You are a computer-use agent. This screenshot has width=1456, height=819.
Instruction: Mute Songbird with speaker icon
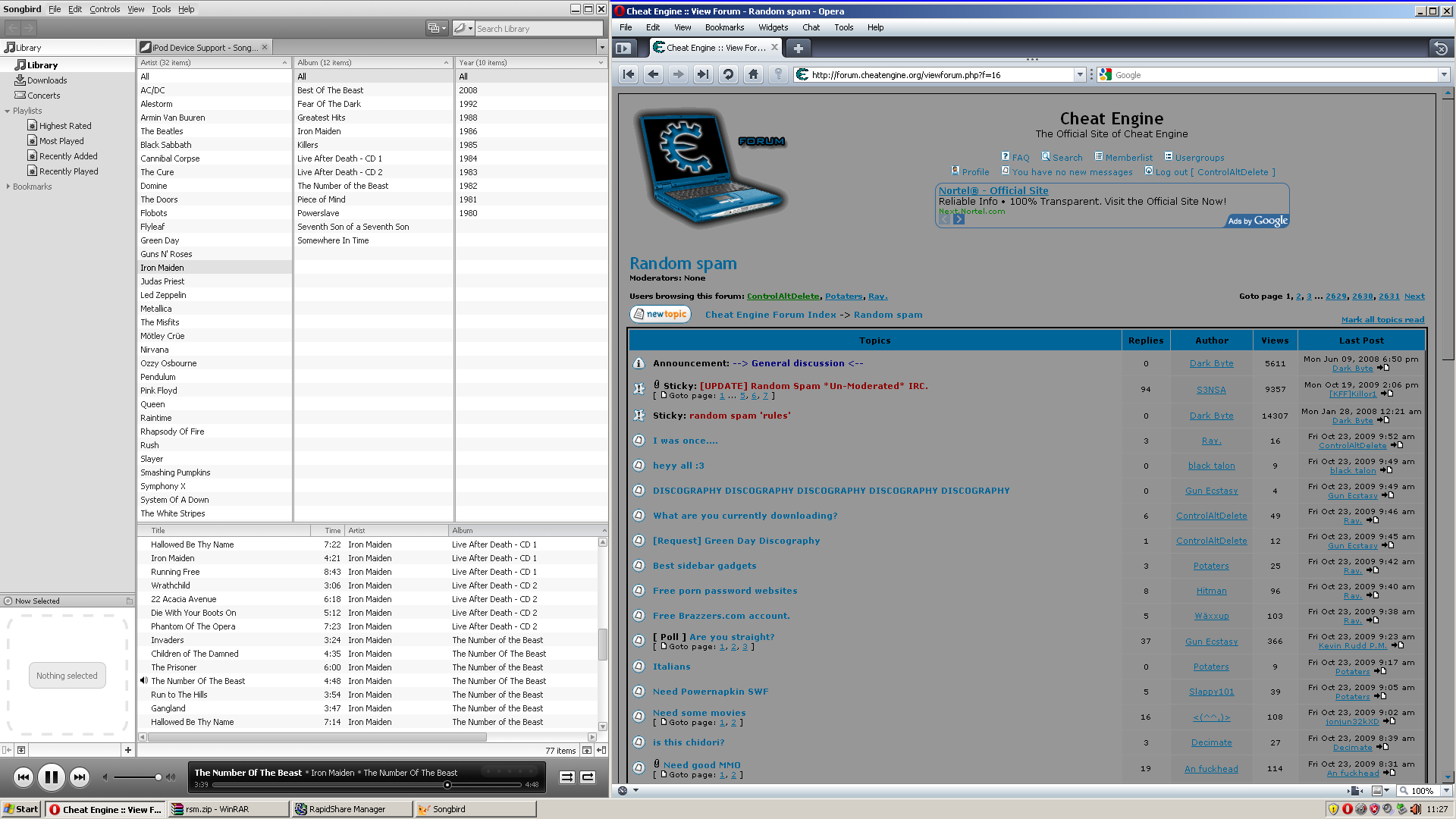point(105,777)
